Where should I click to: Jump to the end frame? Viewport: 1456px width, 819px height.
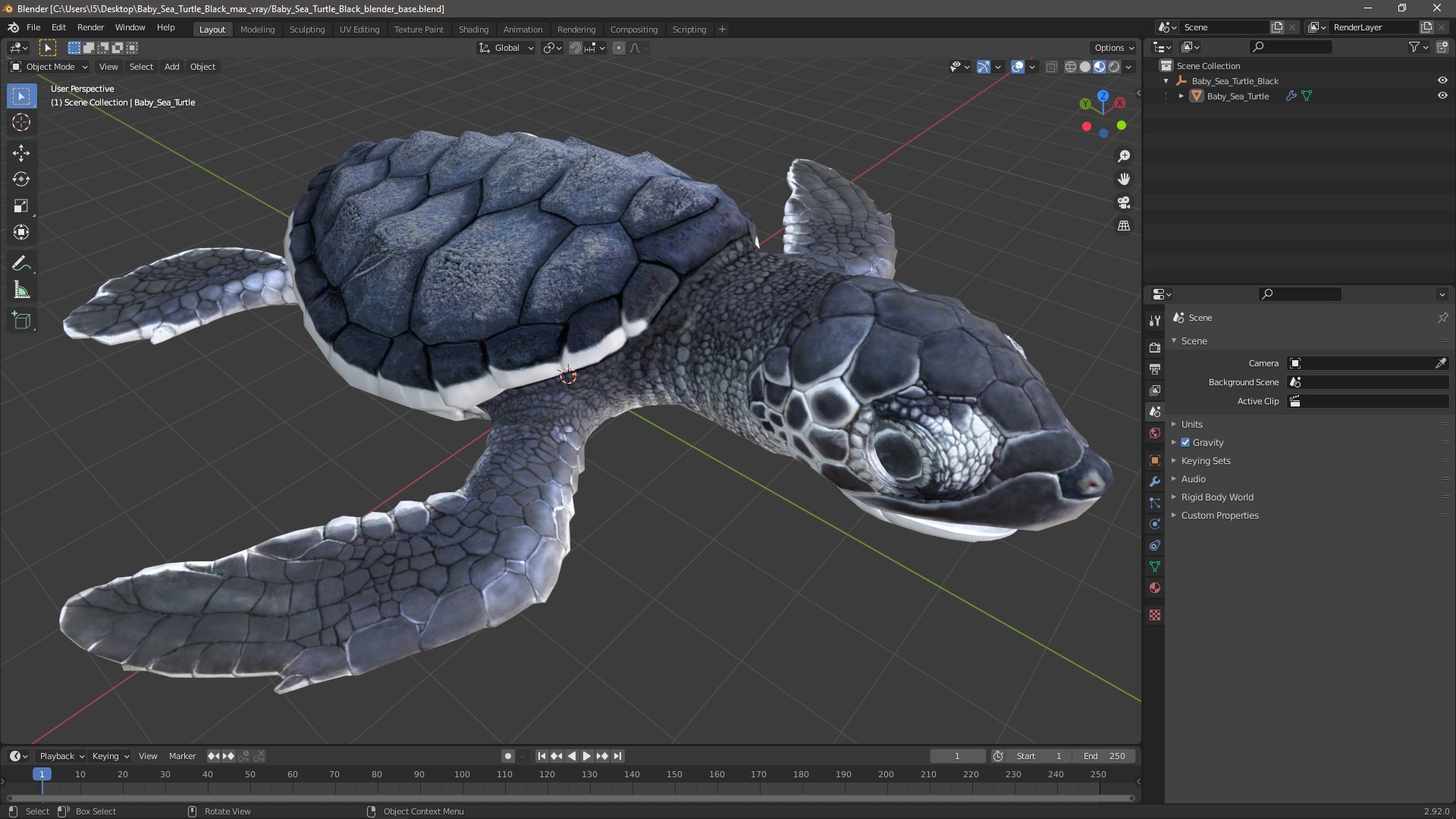coord(618,756)
